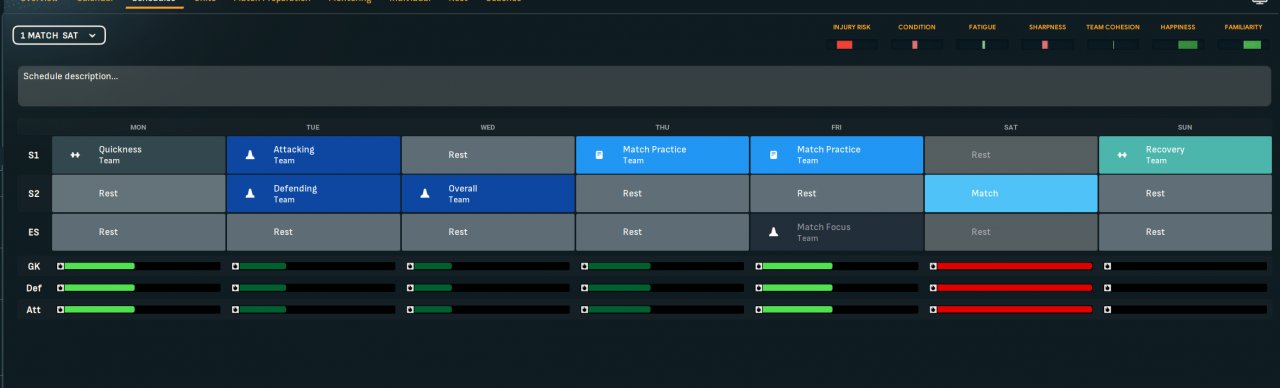
Task: Click the Defending session cone icon
Action: coord(250,193)
